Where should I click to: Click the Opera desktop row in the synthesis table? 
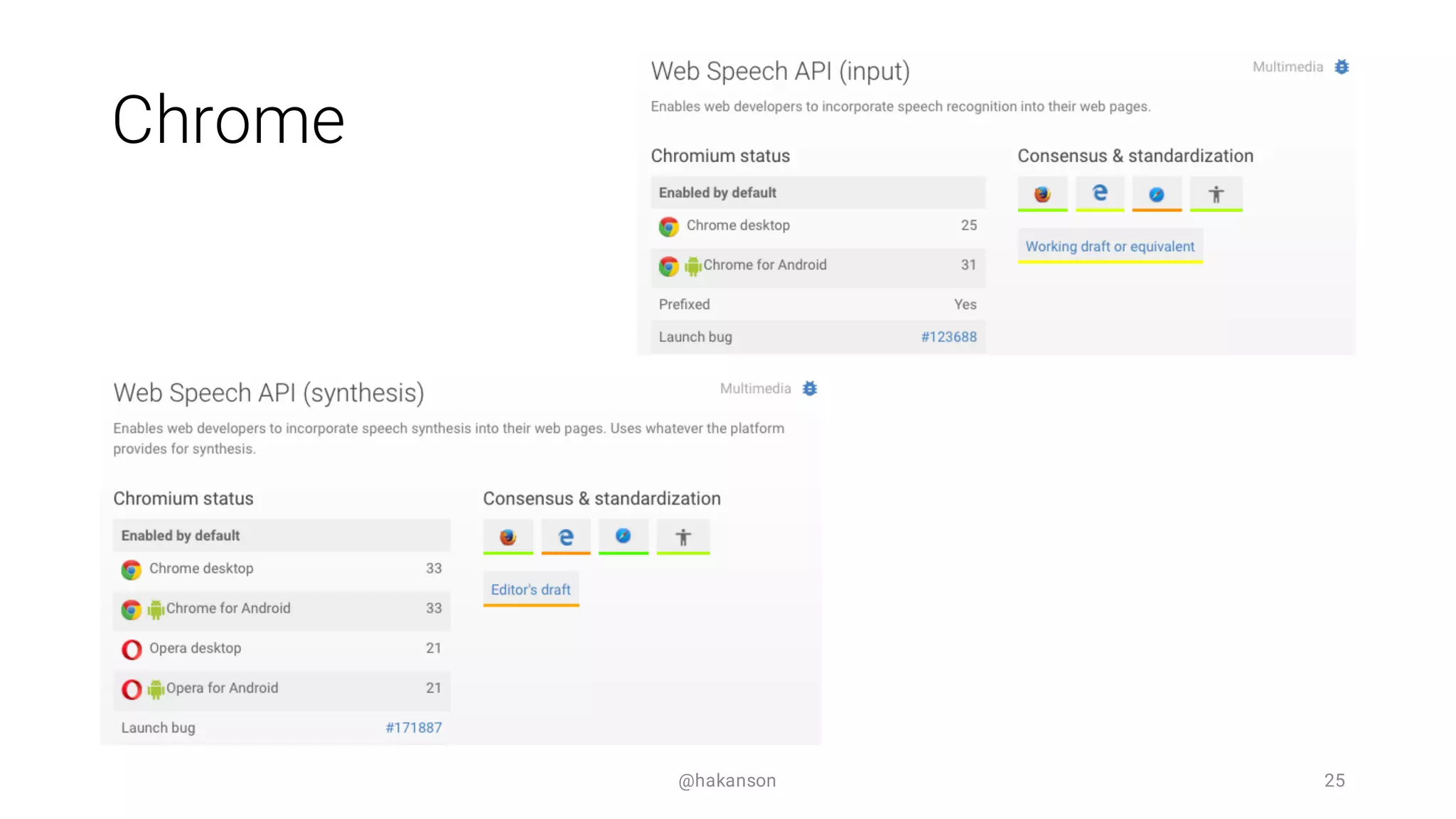[x=282, y=648]
